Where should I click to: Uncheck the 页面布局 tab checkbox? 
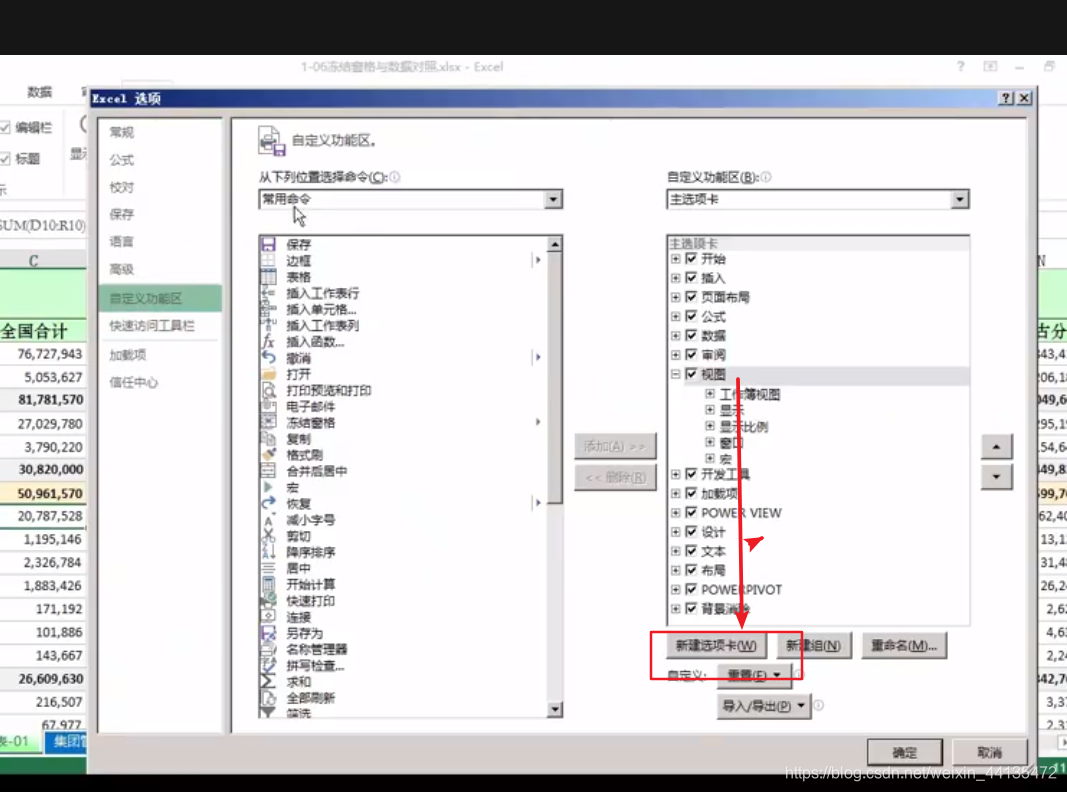click(x=691, y=297)
